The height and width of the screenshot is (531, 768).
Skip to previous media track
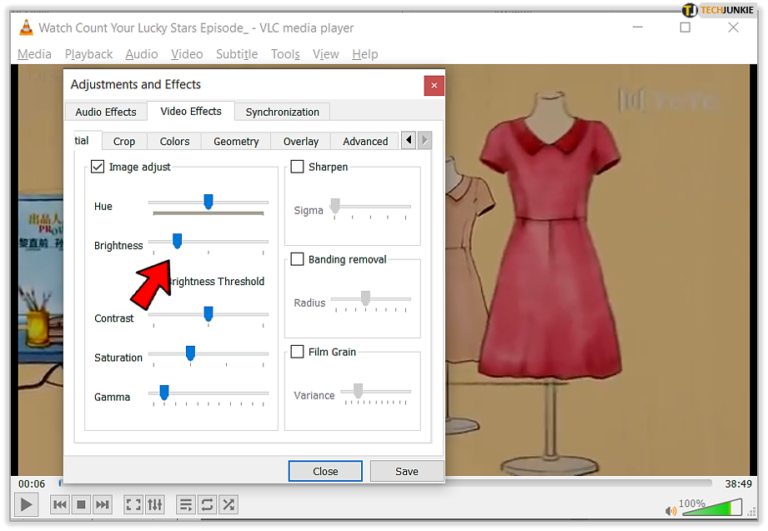60,505
